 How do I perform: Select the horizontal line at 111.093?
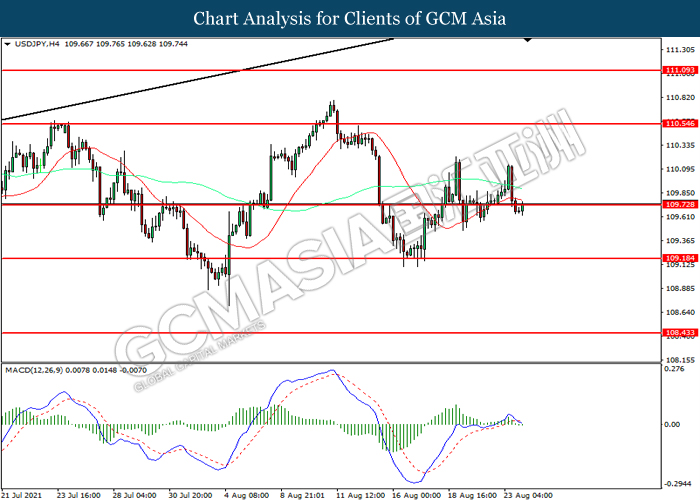pos(331,70)
